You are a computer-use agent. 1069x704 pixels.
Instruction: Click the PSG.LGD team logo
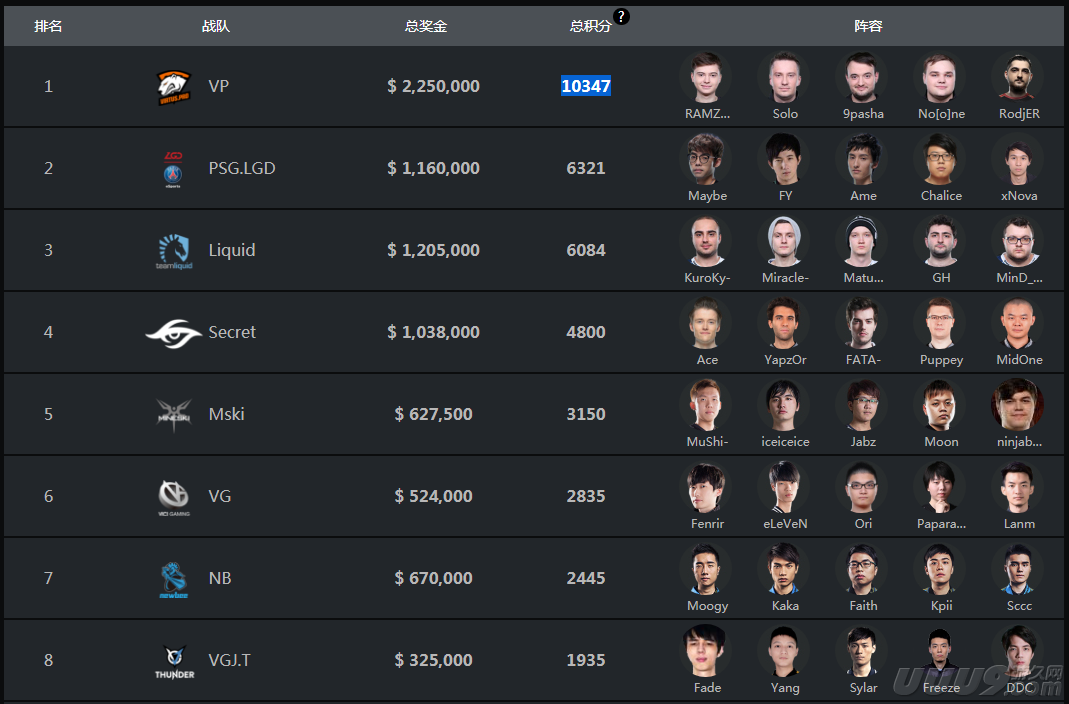(x=173, y=169)
